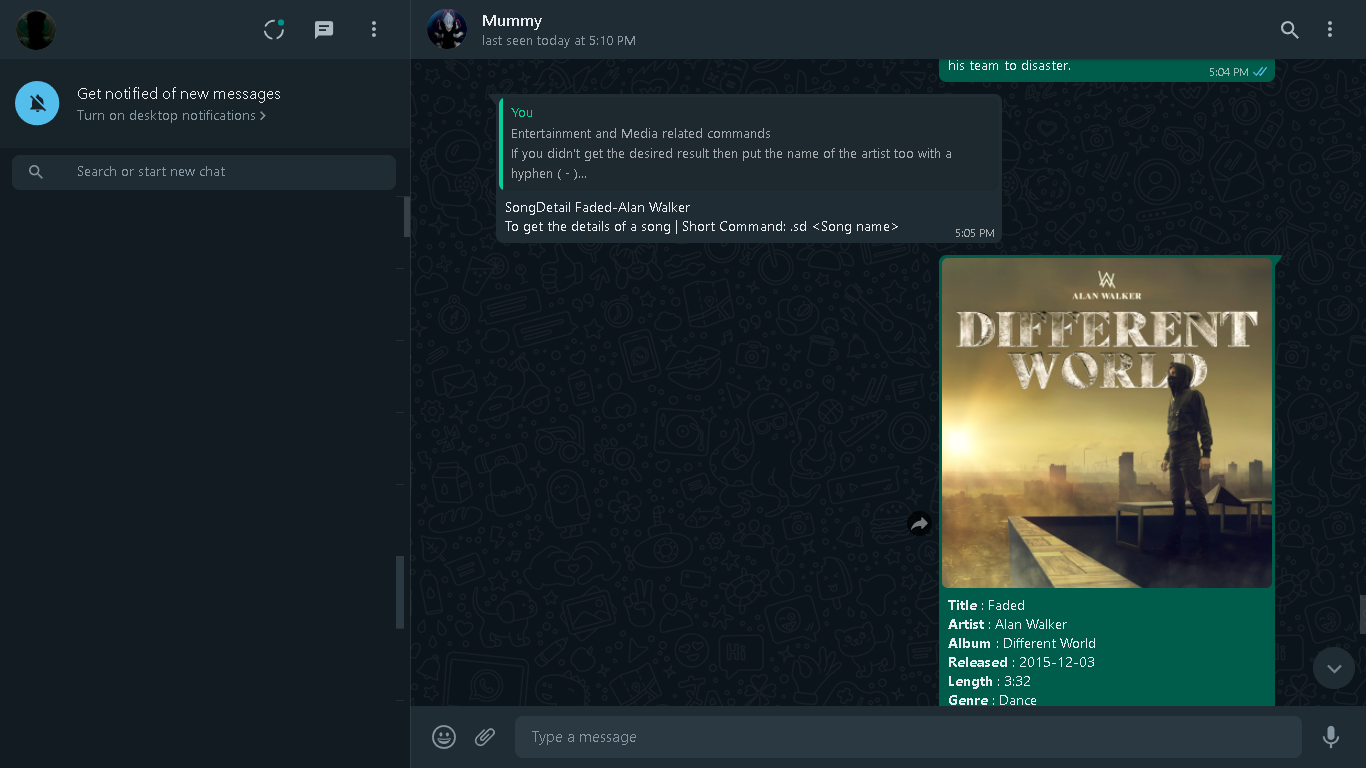The width and height of the screenshot is (1366, 768).
Task: Click the 5:05 PM message timestamp
Action: (975, 233)
